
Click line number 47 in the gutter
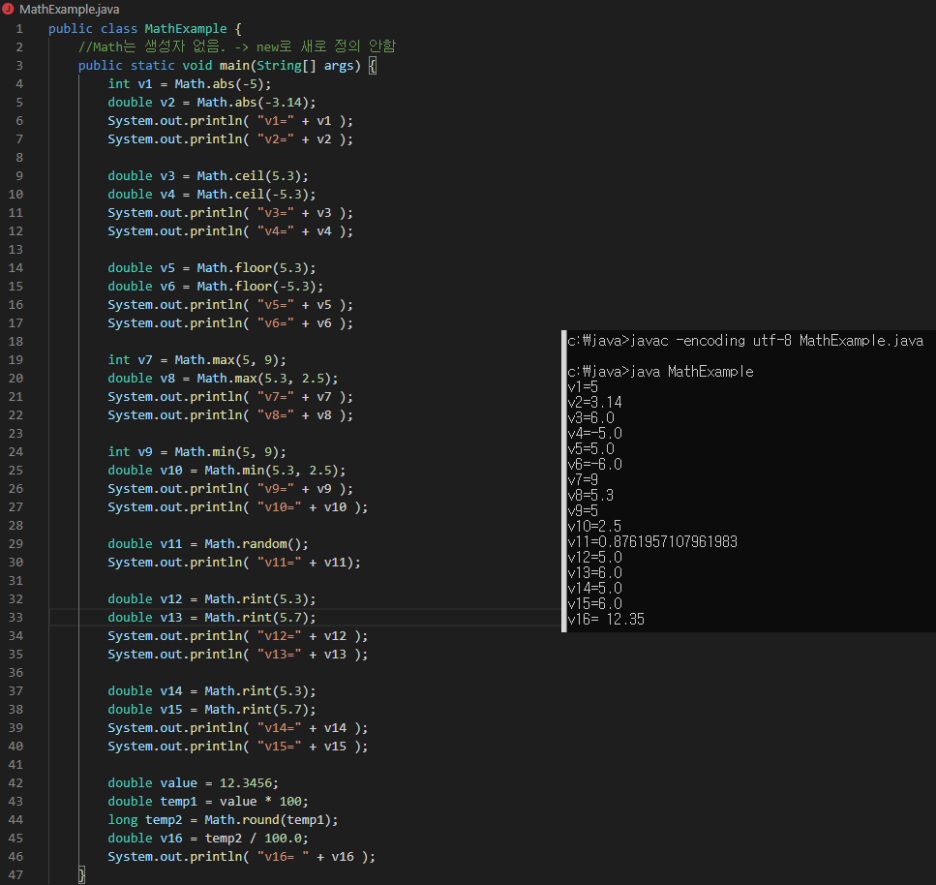[x=17, y=874]
